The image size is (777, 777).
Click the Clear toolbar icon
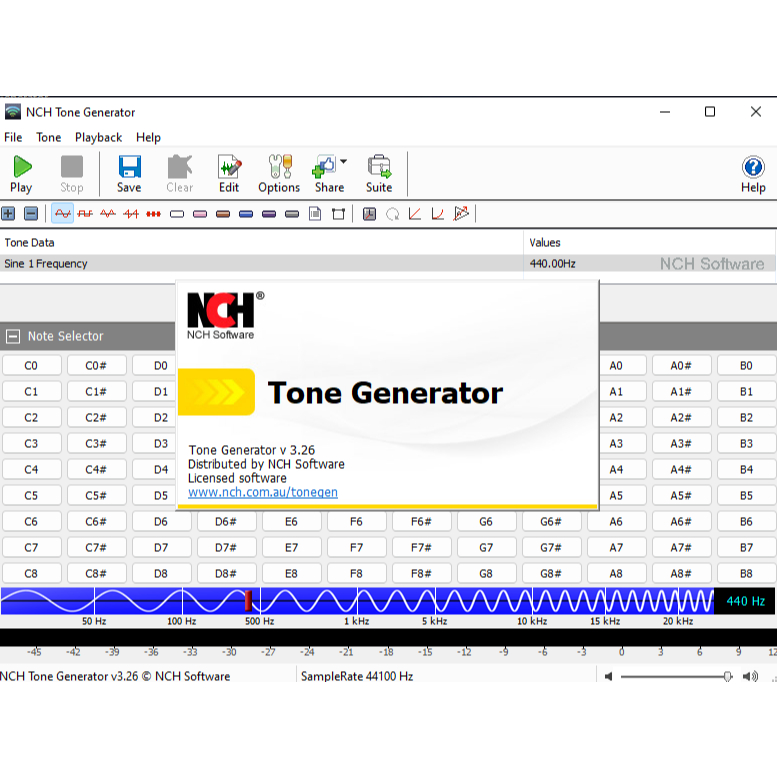179,173
